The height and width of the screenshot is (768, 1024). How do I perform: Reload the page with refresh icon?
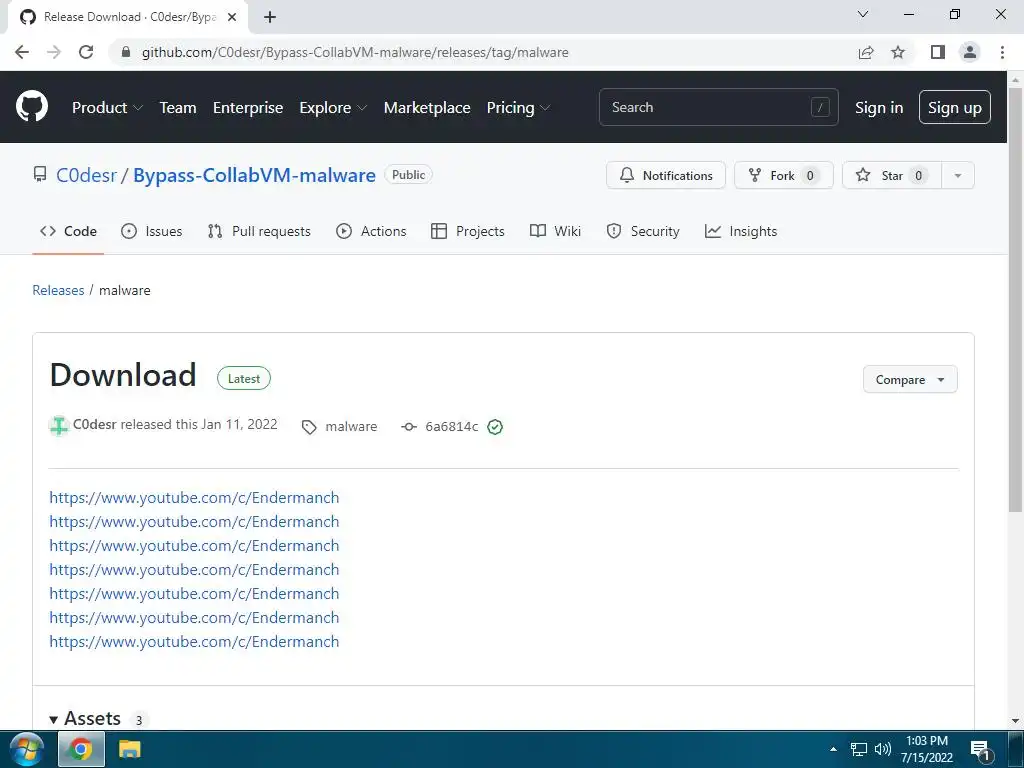86,52
